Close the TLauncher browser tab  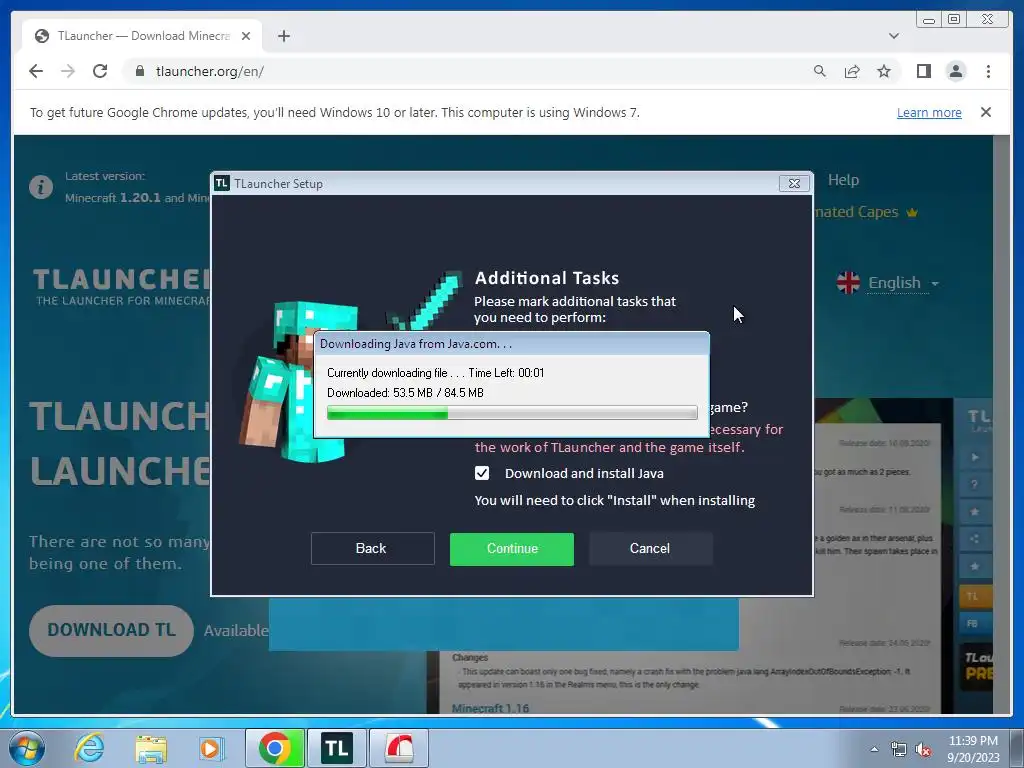tap(246, 36)
